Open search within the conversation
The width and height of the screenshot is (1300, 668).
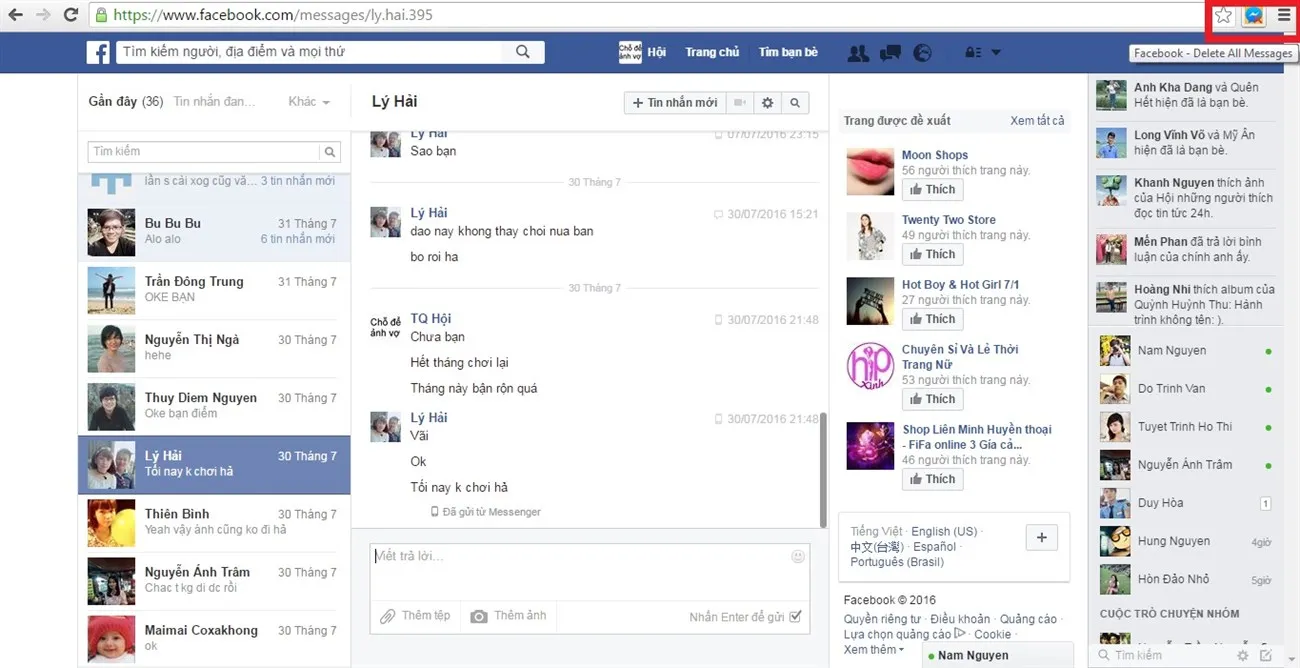[x=795, y=102]
